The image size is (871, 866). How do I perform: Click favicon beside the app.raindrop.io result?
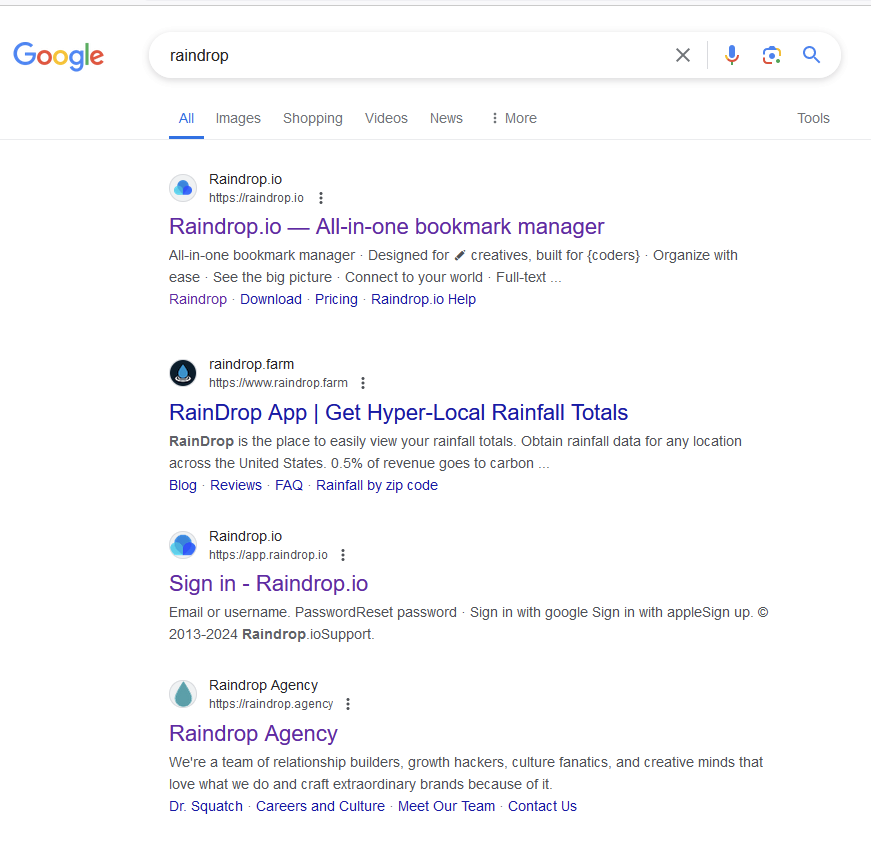(183, 545)
